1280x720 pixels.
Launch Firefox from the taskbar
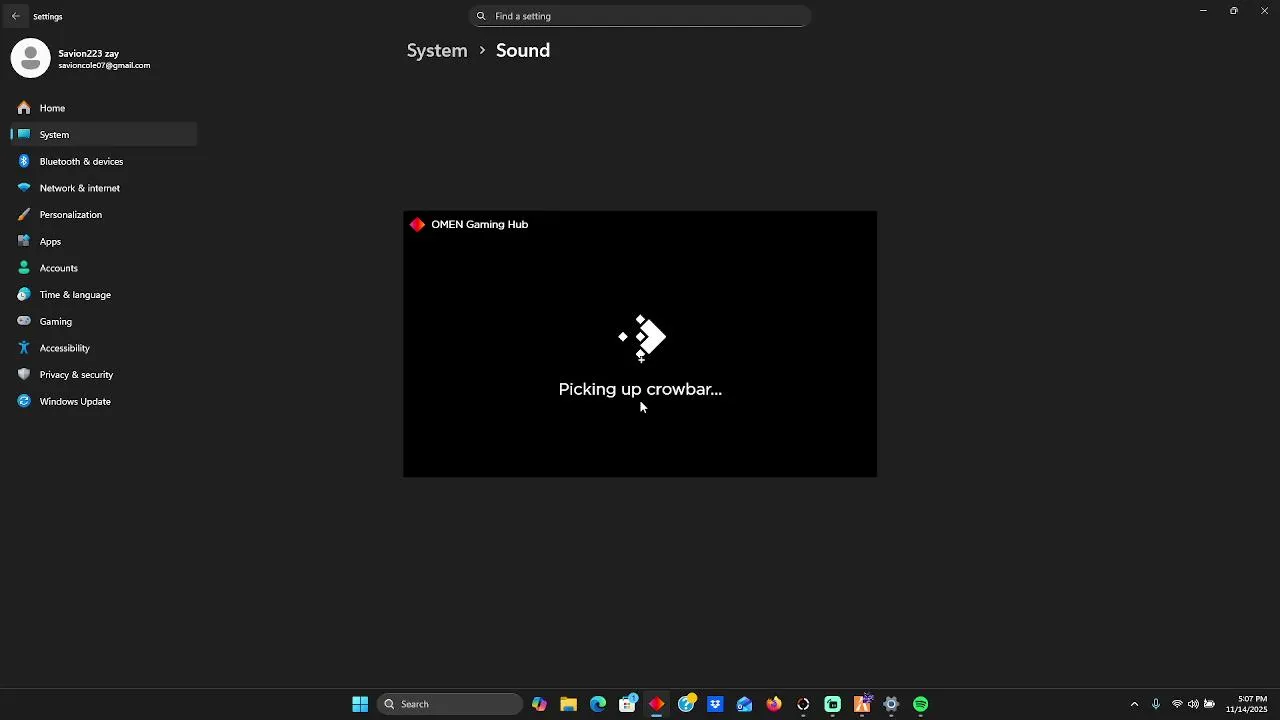click(x=774, y=704)
